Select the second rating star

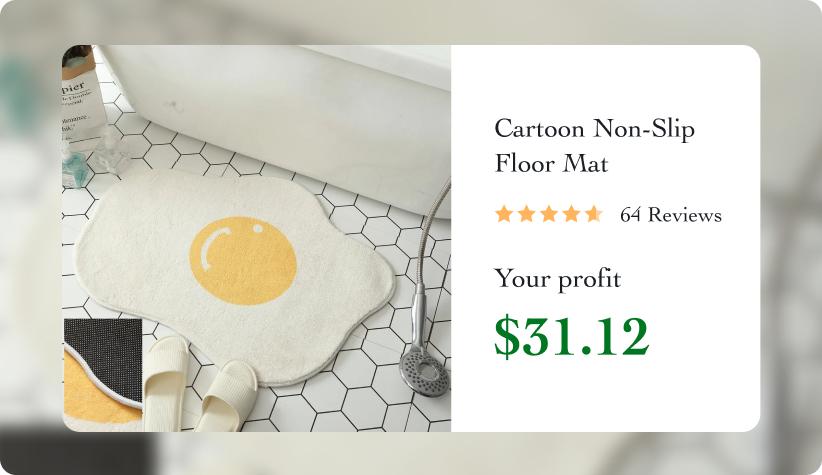tap(526, 214)
